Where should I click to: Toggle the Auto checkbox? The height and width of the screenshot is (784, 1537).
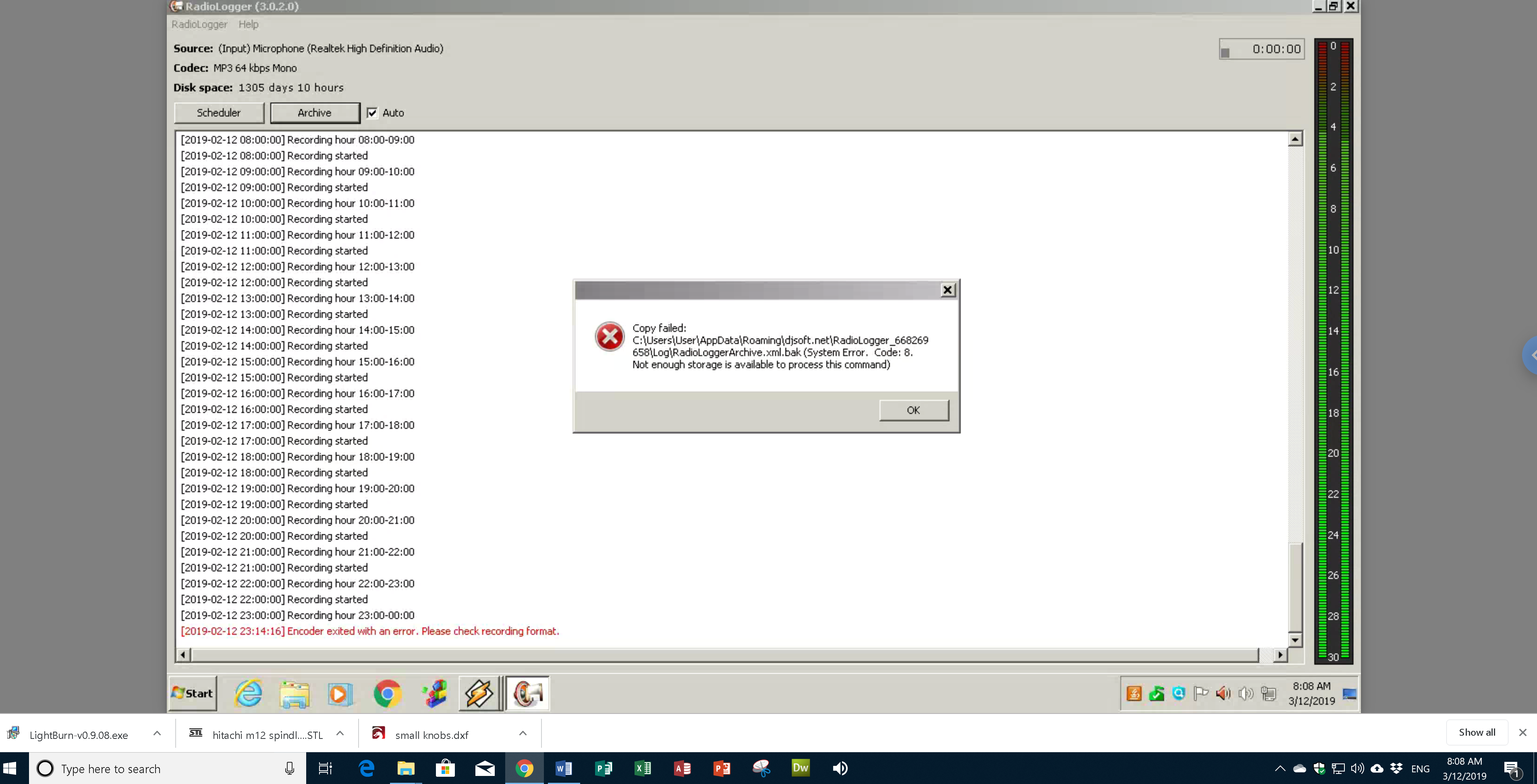coord(372,113)
